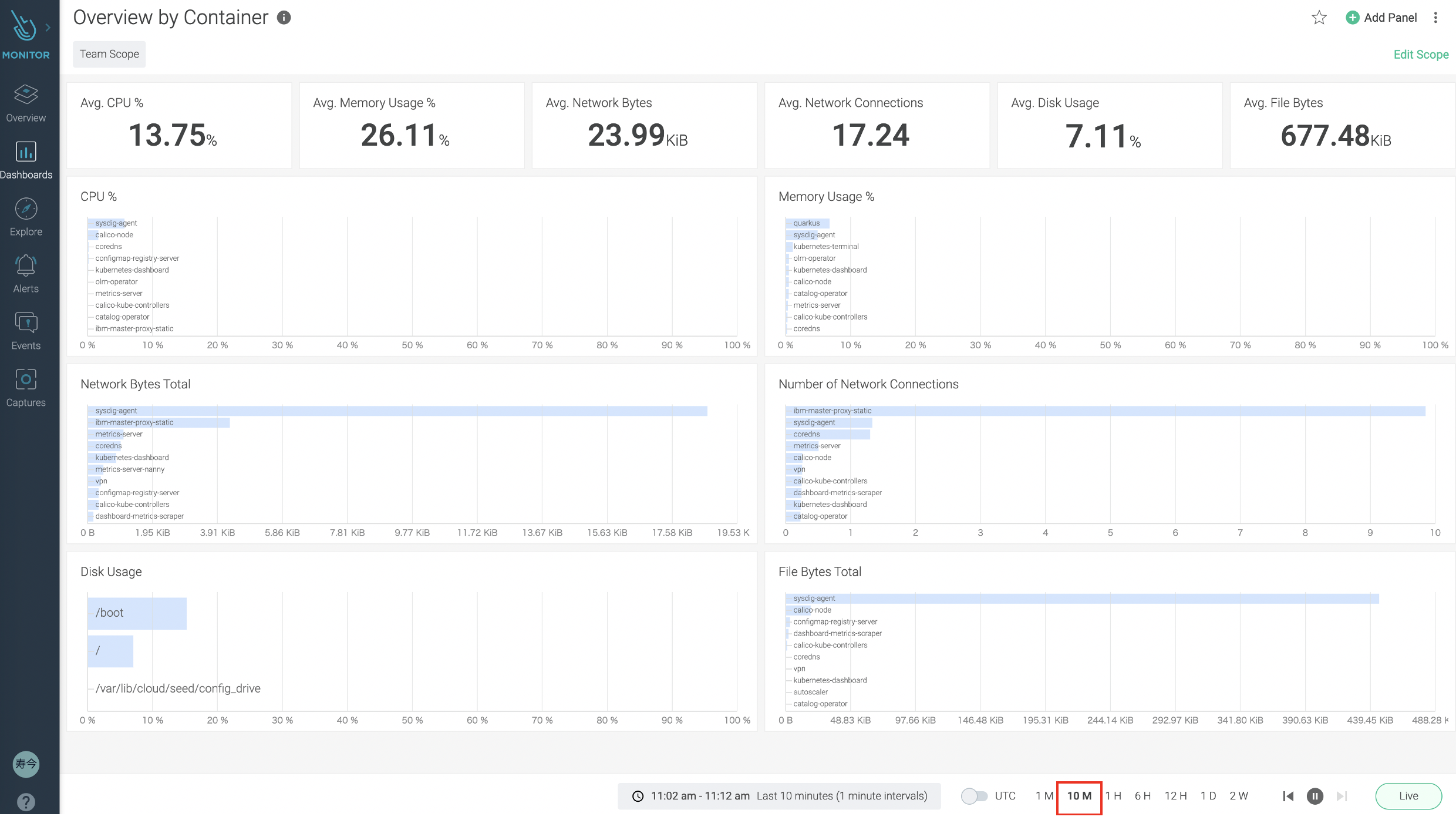Open the Explore compass icon
The width and height of the screenshot is (1456, 820).
(x=26, y=209)
